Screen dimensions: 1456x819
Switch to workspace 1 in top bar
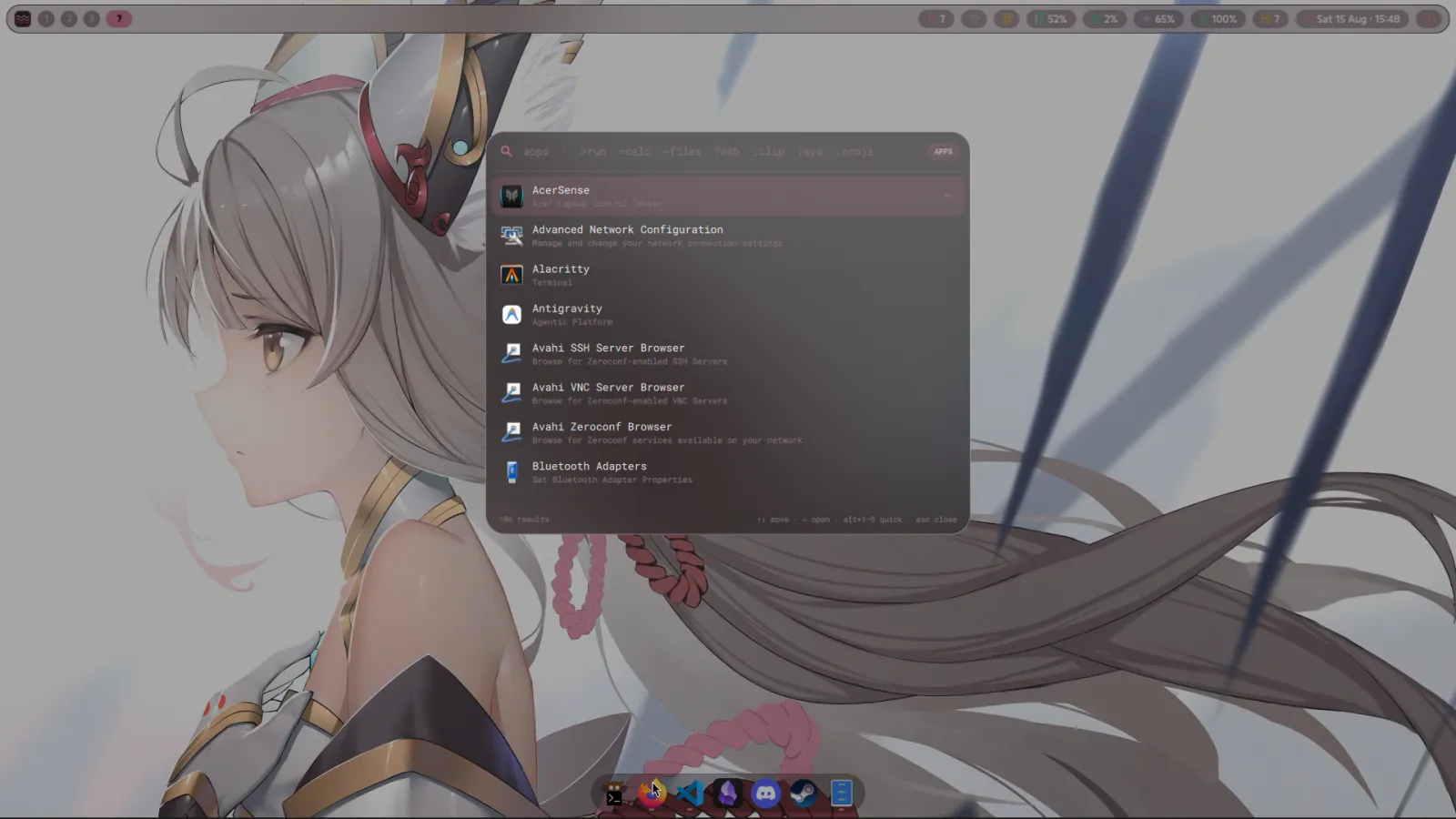pyautogui.click(x=45, y=18)
